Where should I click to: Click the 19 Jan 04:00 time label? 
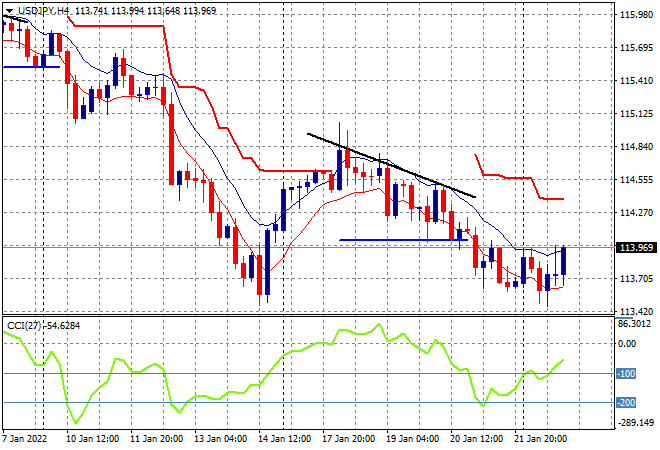[x=412, y=439]
